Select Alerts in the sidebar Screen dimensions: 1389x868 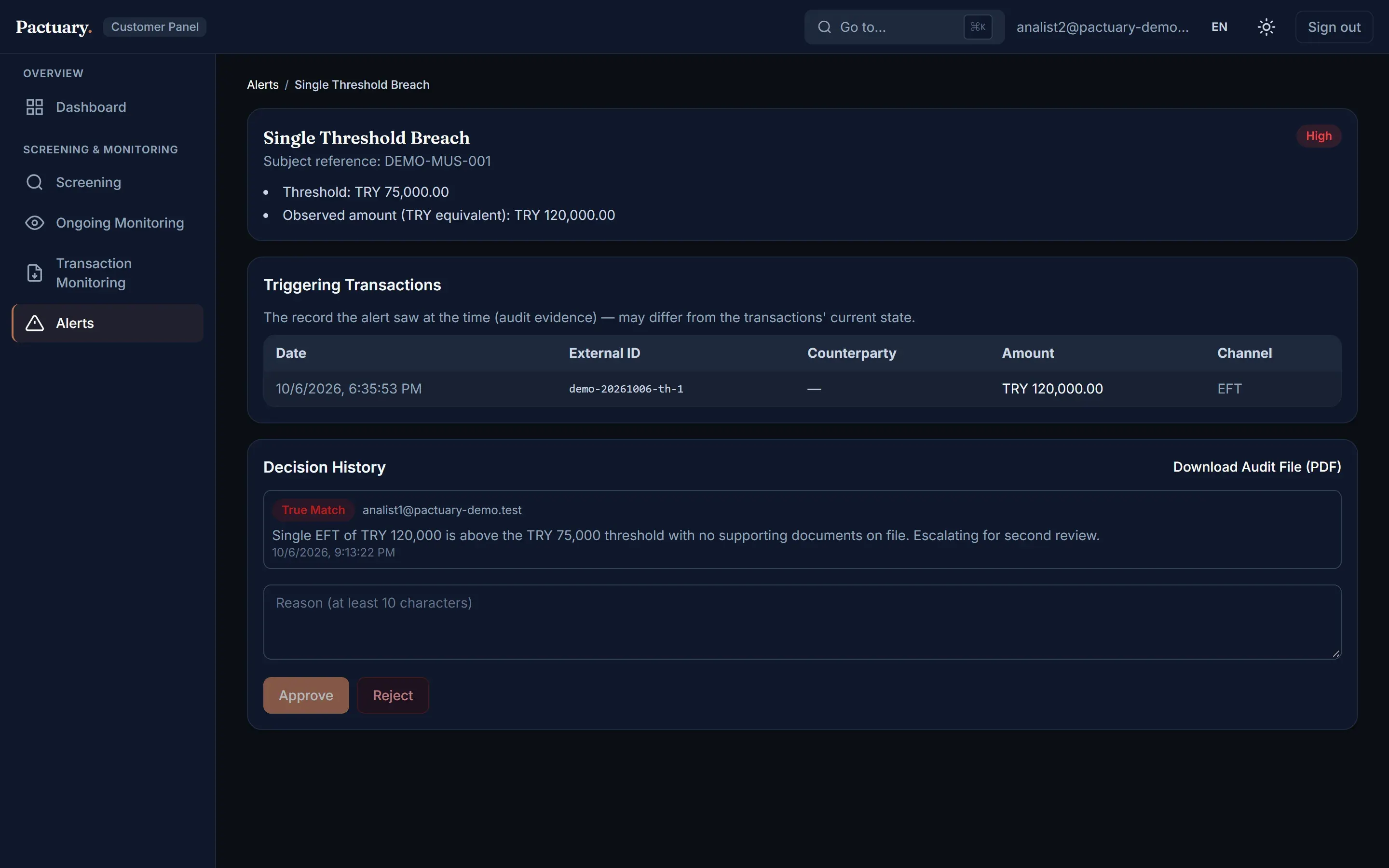(x=108, y=323)
